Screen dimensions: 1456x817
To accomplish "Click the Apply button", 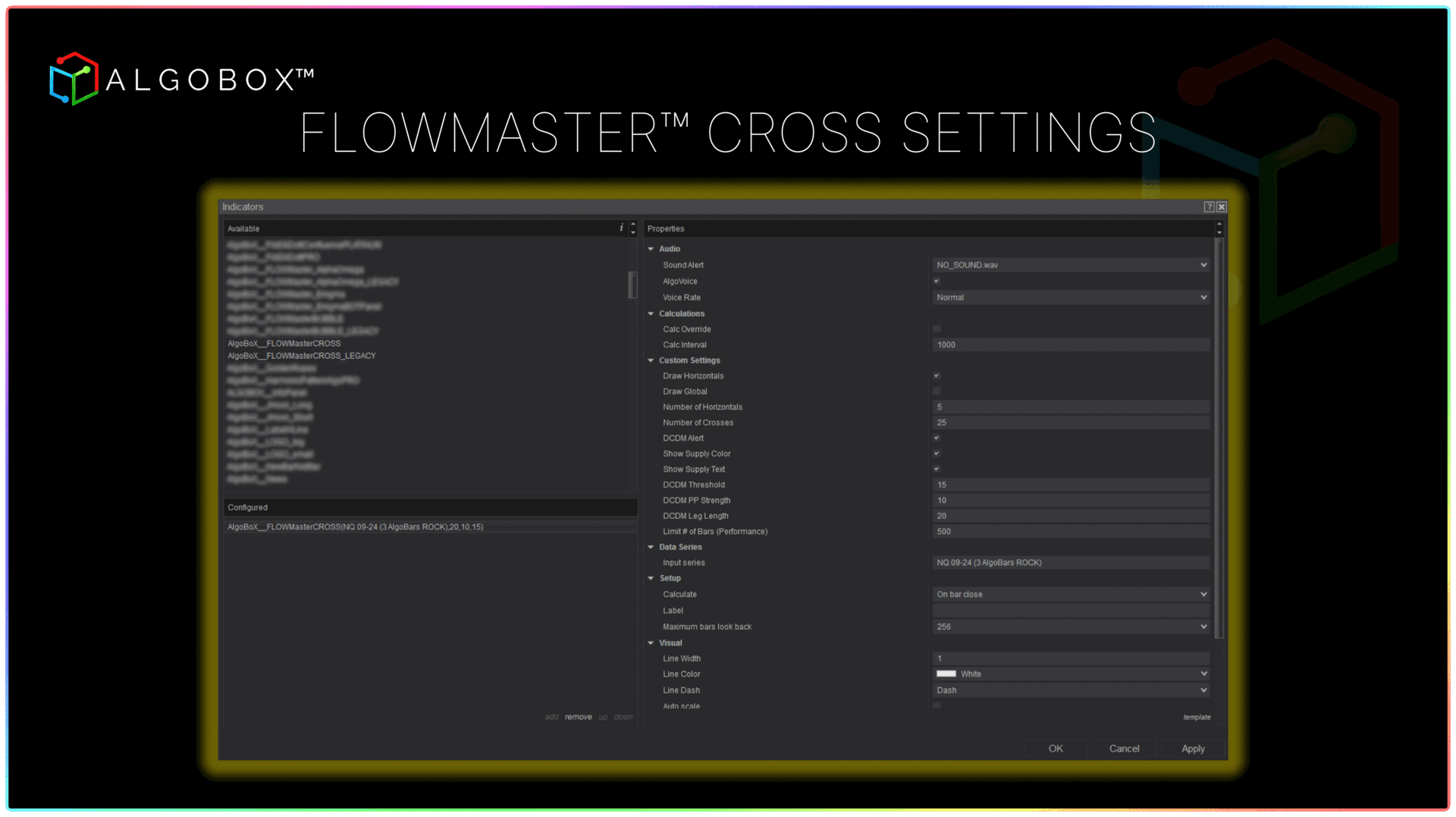I will [1193, 748].
